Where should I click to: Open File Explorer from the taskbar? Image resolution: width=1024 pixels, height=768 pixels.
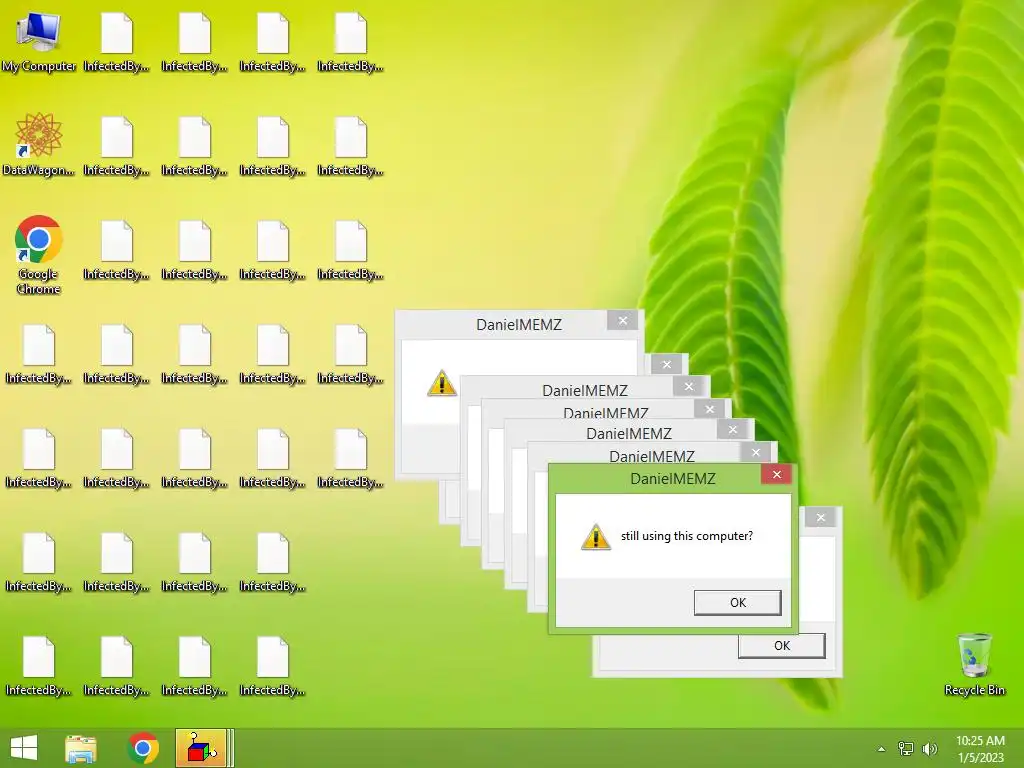[81, 748]
